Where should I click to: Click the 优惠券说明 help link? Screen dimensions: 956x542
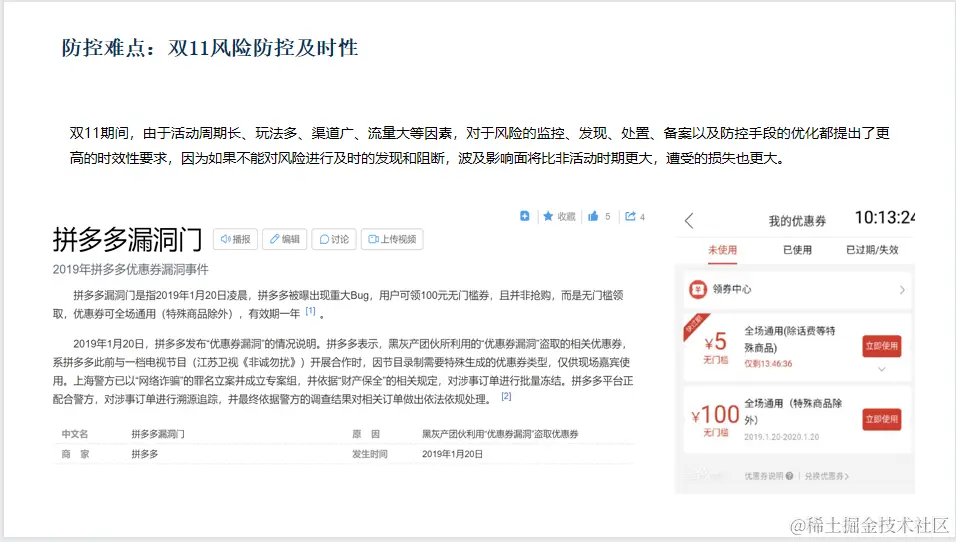point(768,476)
